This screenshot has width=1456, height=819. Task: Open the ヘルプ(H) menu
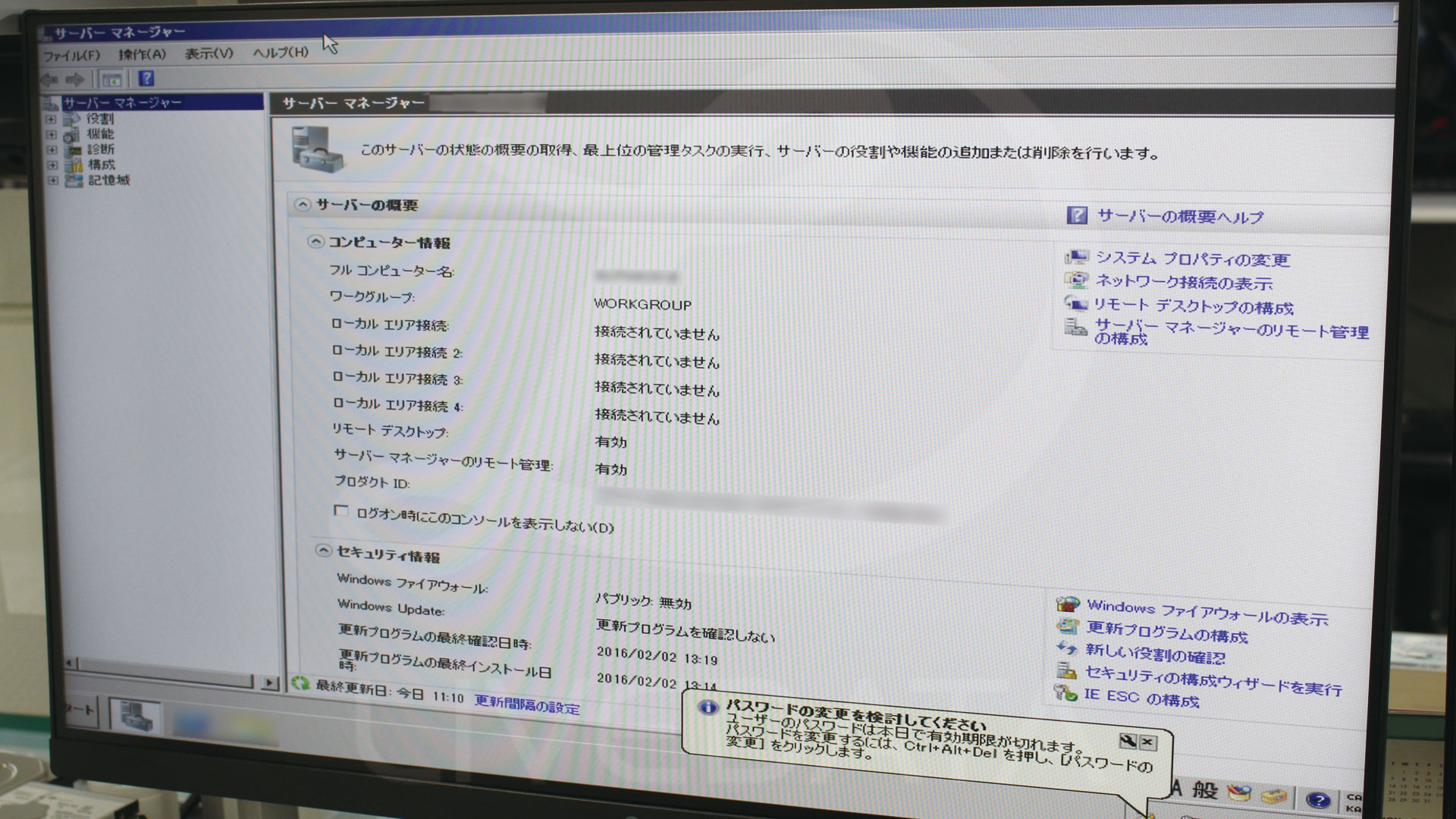281,52
